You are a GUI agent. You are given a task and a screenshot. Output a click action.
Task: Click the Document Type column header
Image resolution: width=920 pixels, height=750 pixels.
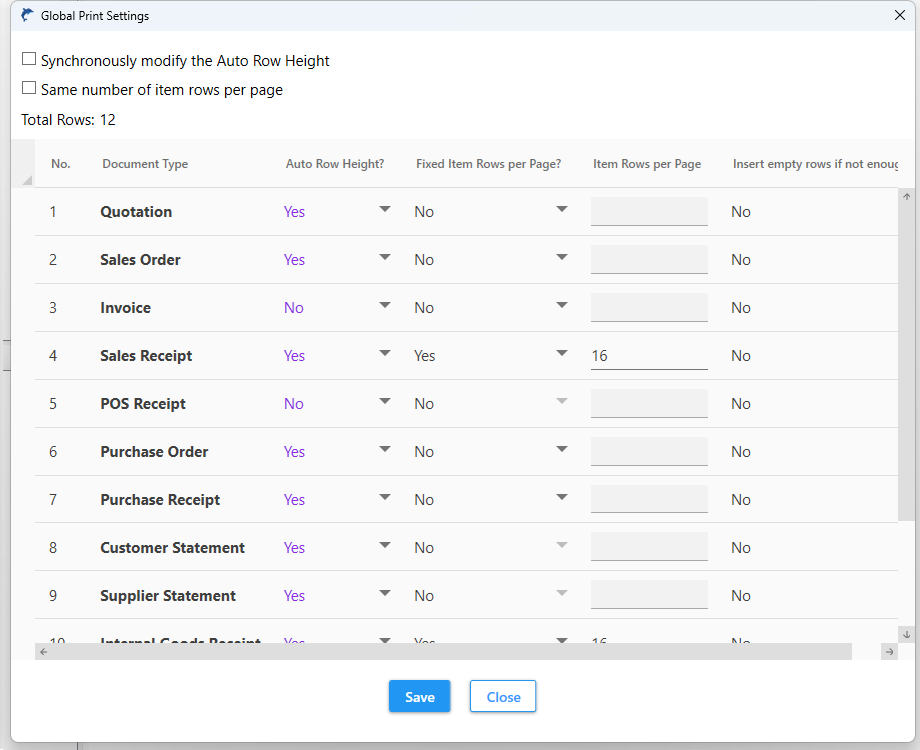point(145,164)
